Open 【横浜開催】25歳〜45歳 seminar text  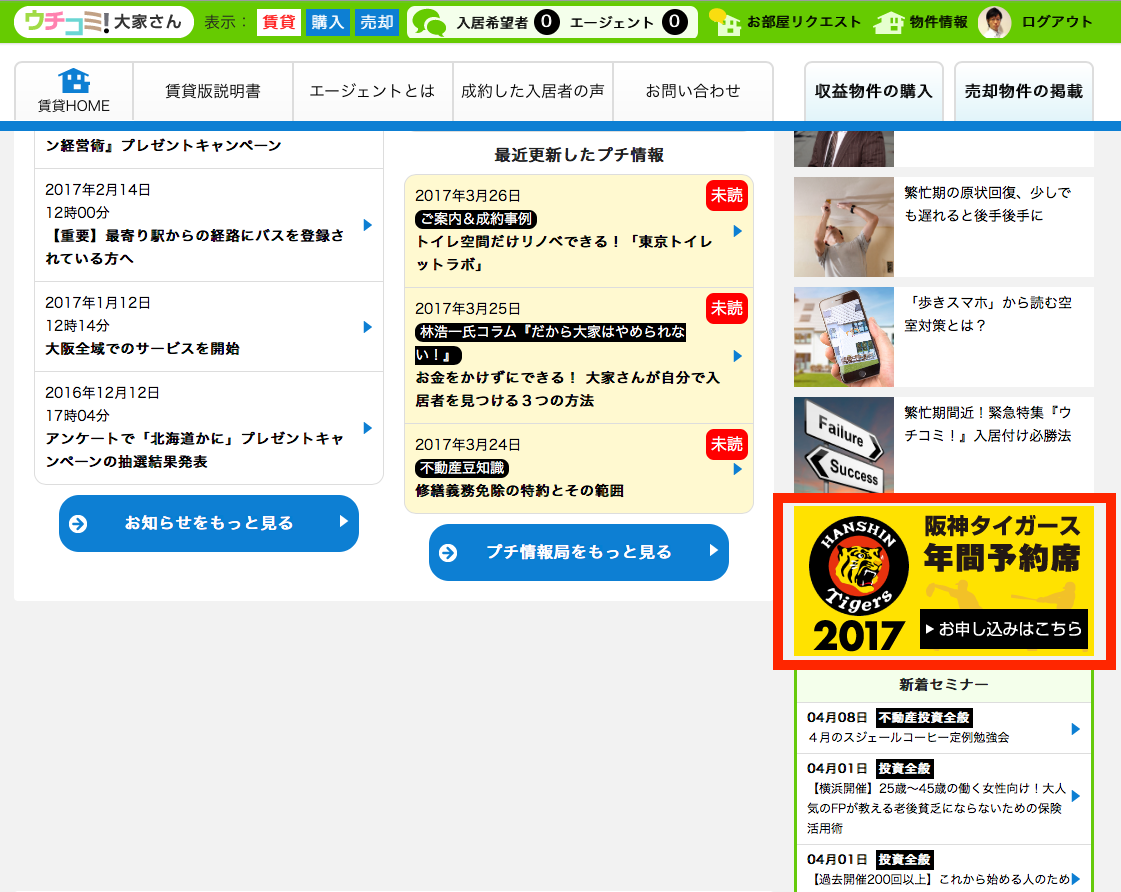coord(936,808)
